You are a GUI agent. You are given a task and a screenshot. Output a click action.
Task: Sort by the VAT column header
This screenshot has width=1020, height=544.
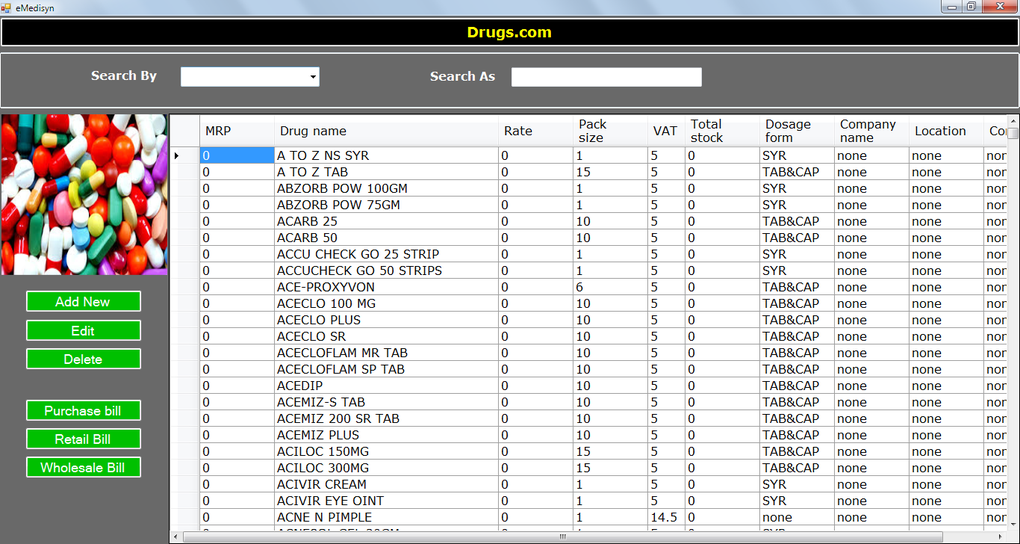(x=667, y=131)
